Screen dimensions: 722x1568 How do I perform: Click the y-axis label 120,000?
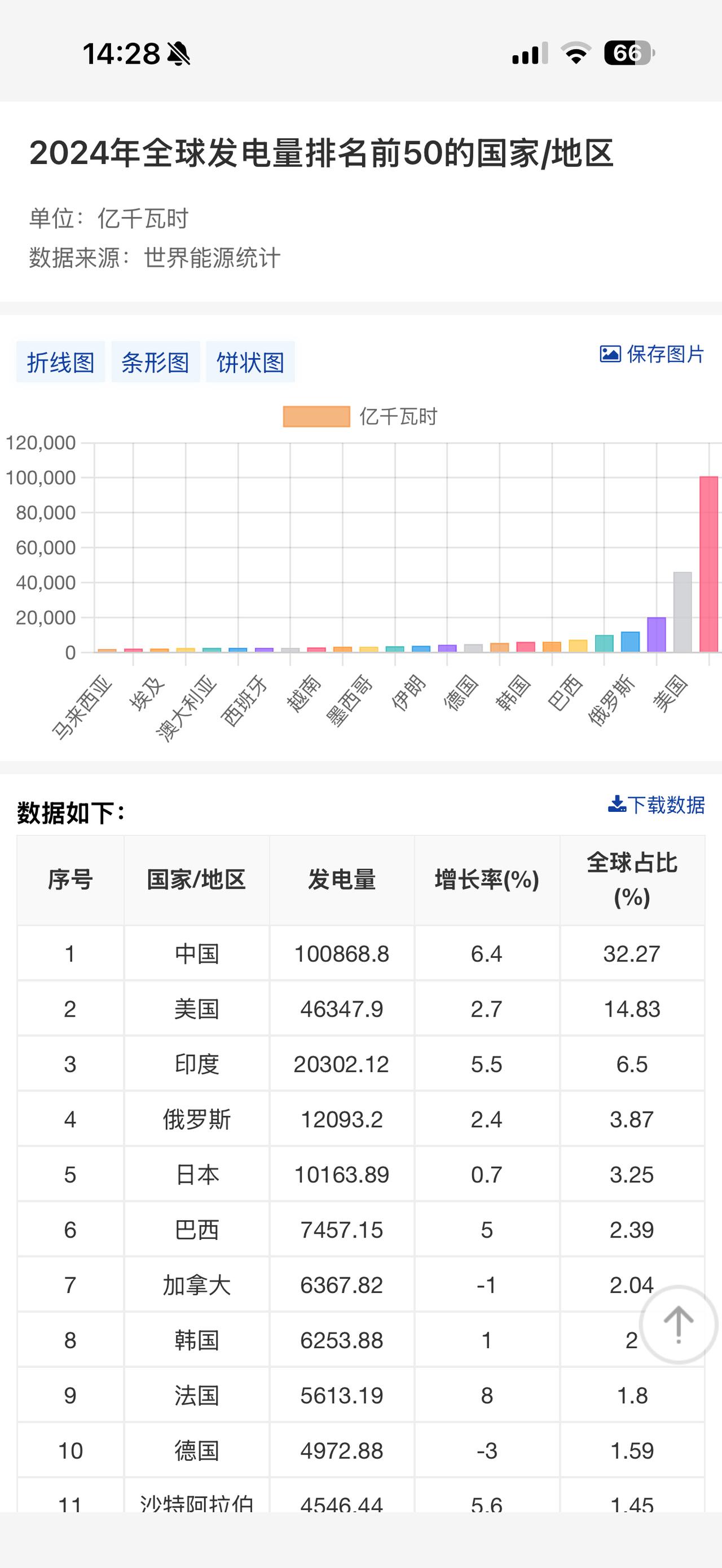[x=41, y=443]
